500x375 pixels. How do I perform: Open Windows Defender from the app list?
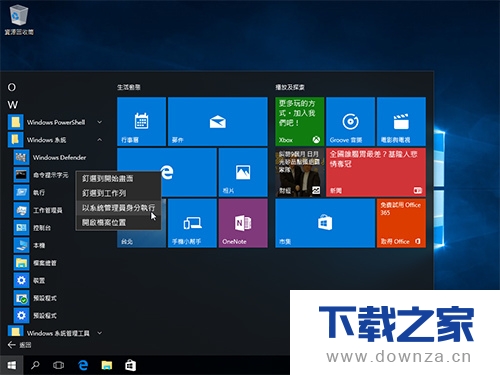[50, 157]
